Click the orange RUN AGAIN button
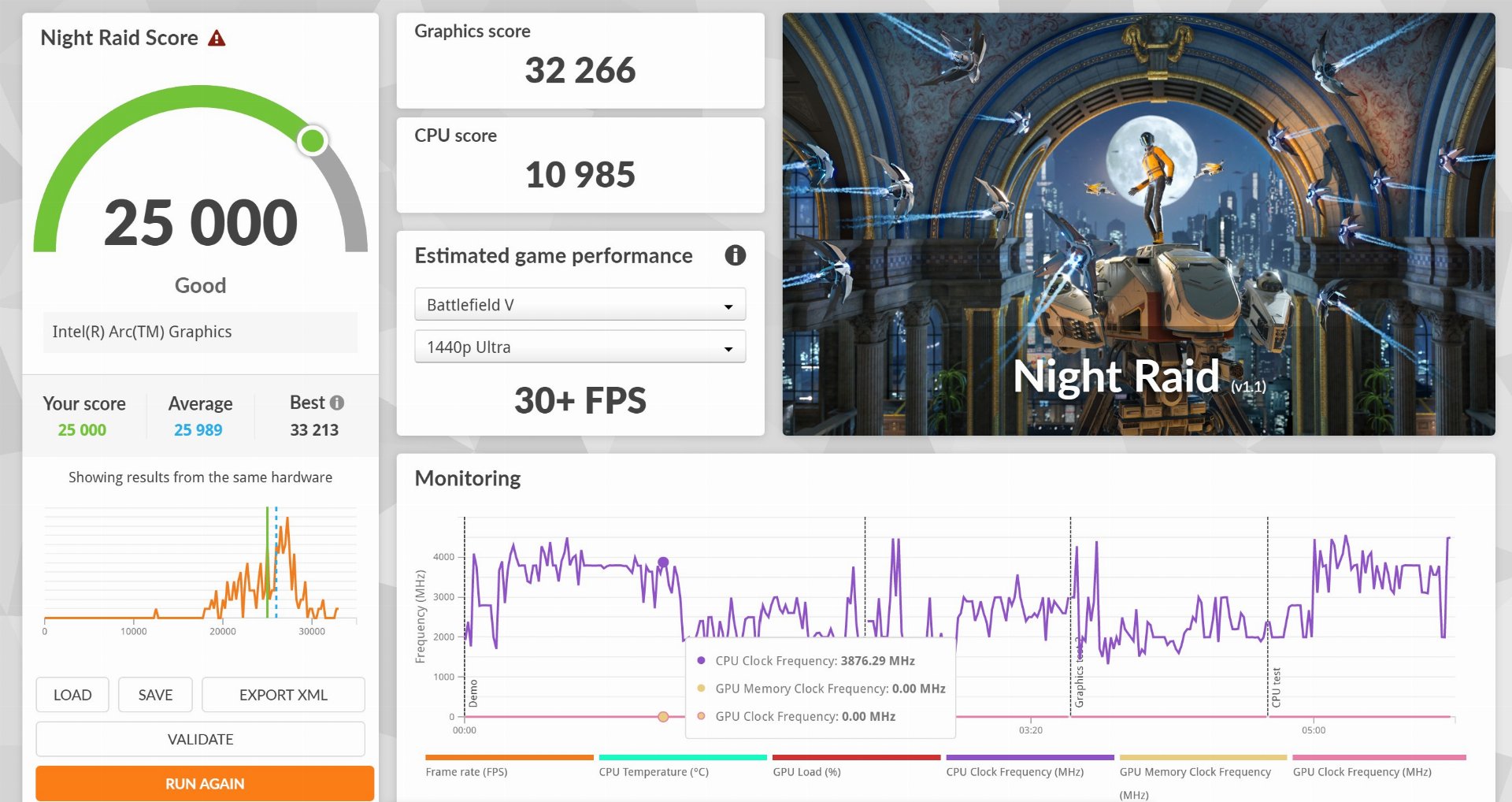 205,784
